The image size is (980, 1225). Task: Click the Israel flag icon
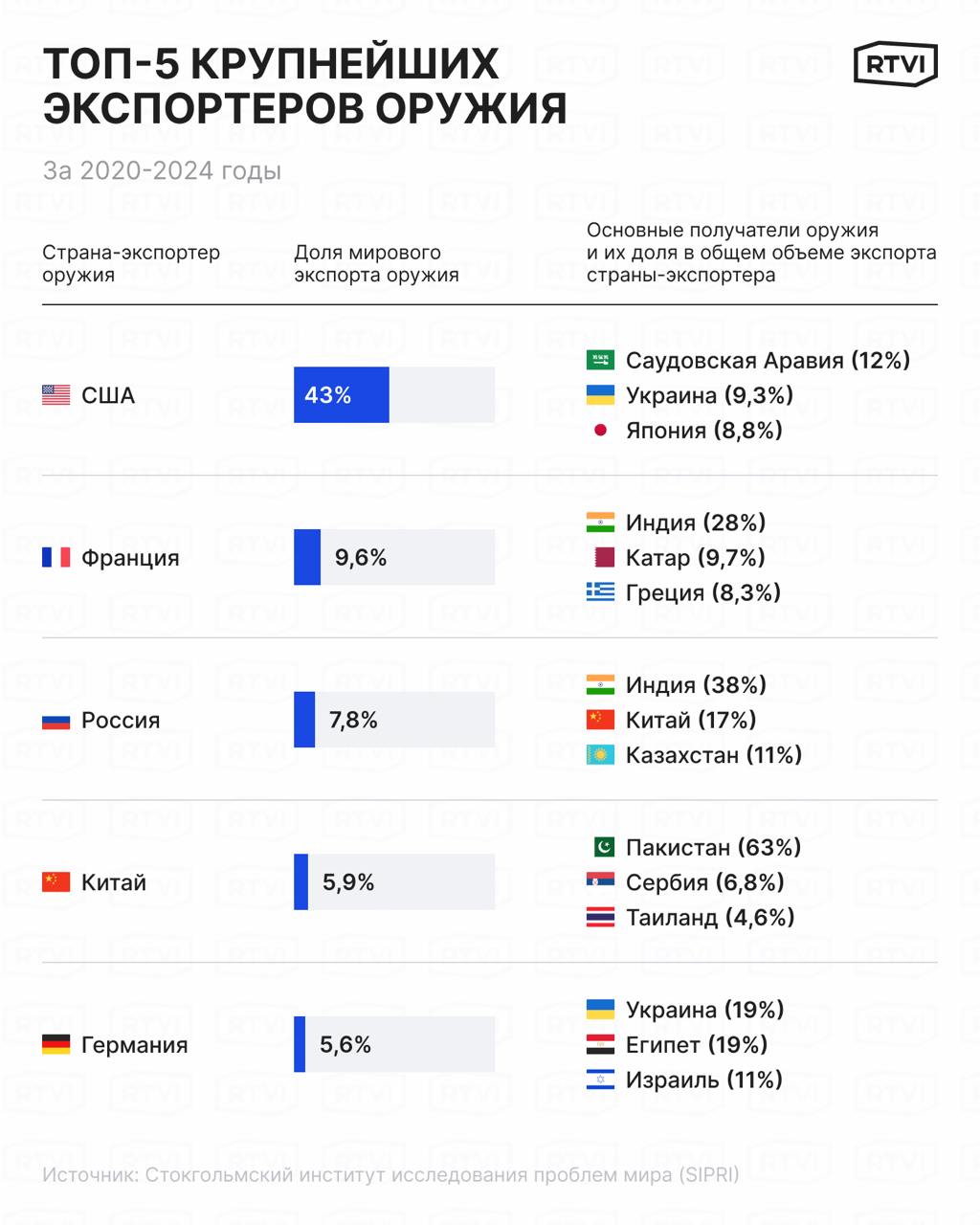(x=600, y=1080)
